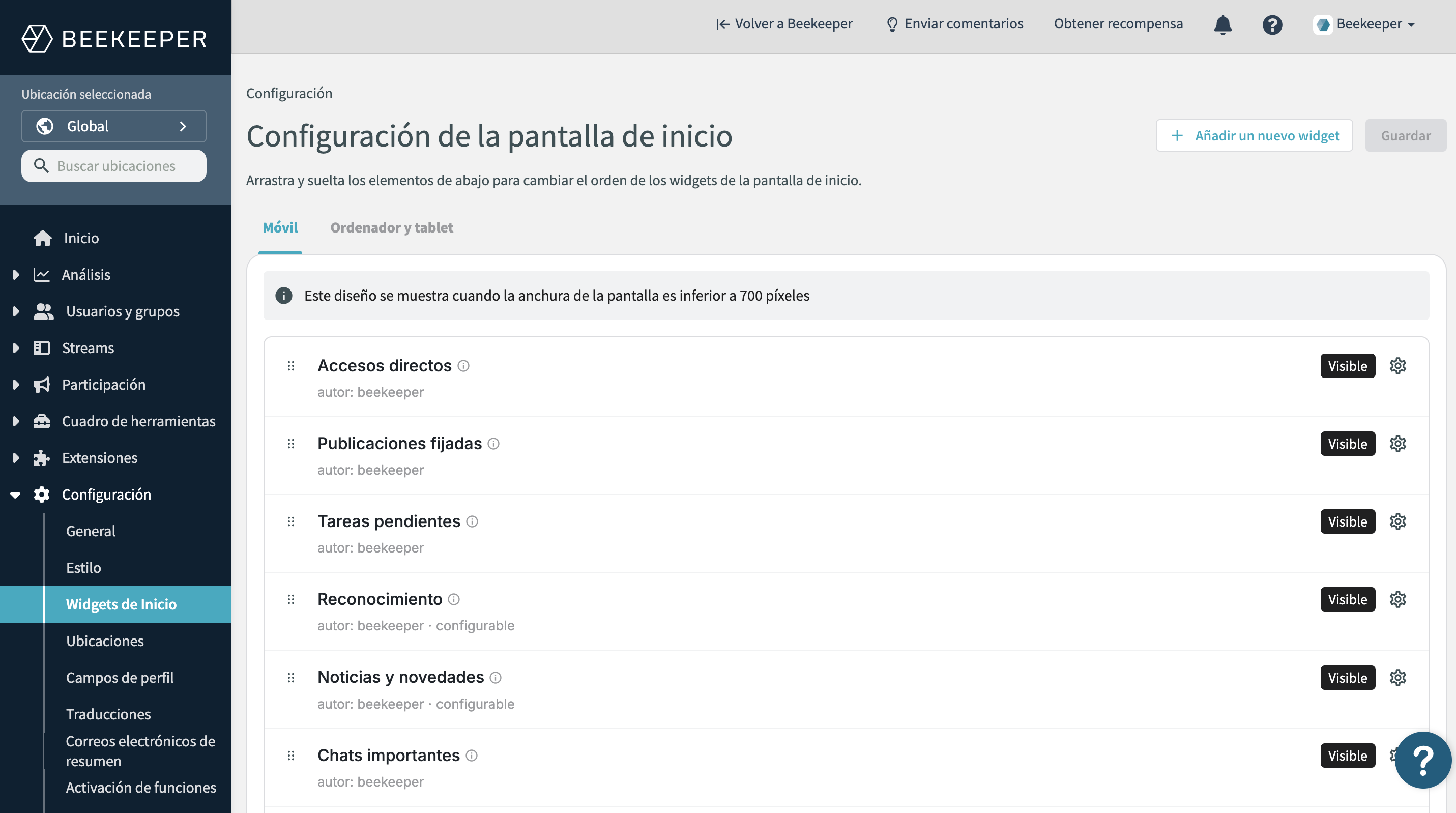Click Enviar comentarios link
Image resolution: width=1456 pixels, height=813 pixels.
point(955,24)
